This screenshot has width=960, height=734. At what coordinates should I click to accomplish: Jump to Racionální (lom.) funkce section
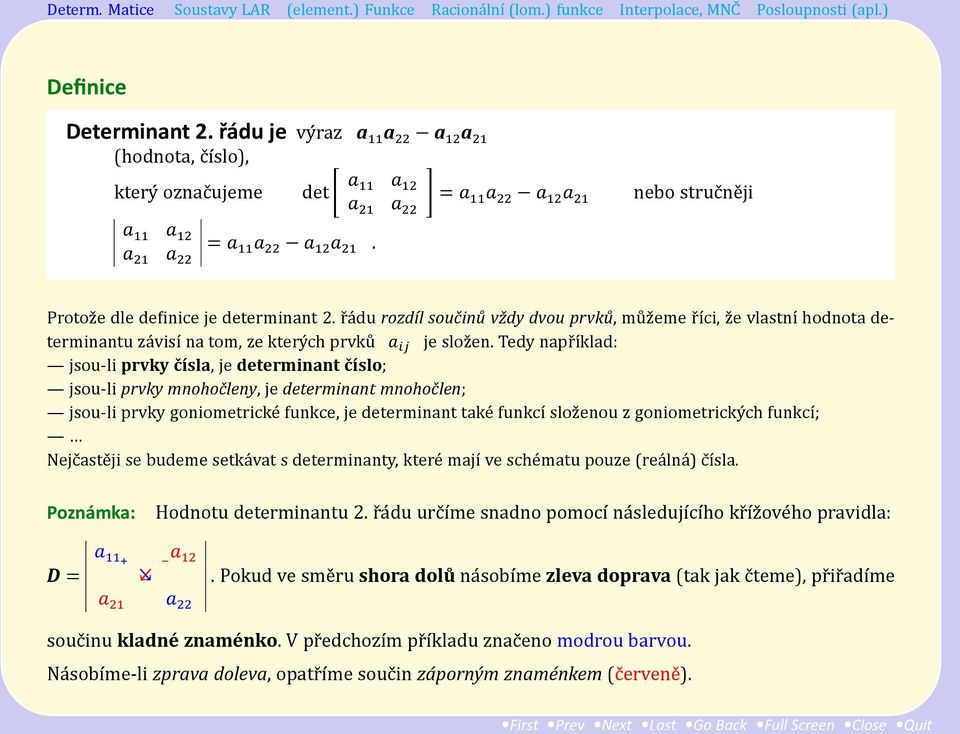coord(517,10)
